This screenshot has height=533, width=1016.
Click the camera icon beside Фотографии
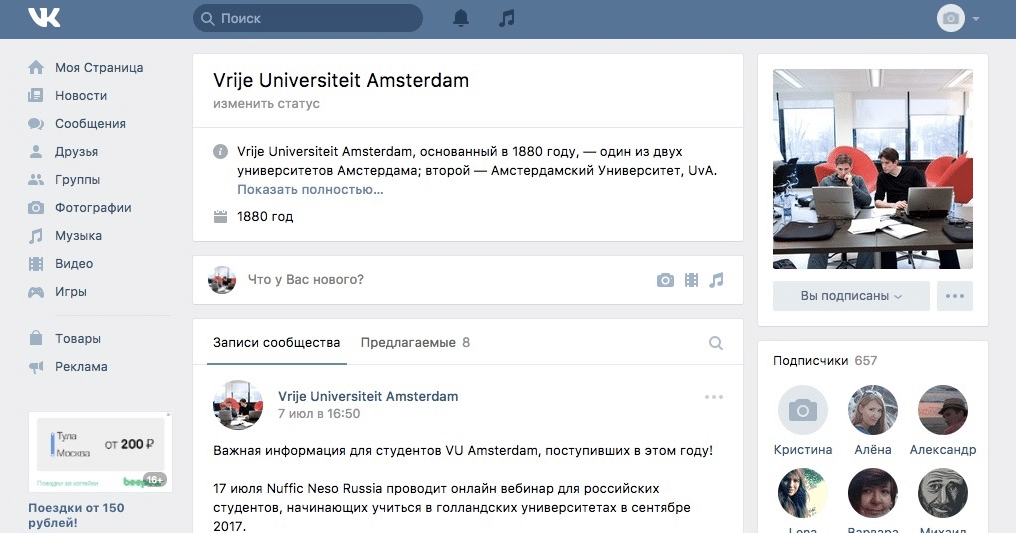[x=36, y=208]
